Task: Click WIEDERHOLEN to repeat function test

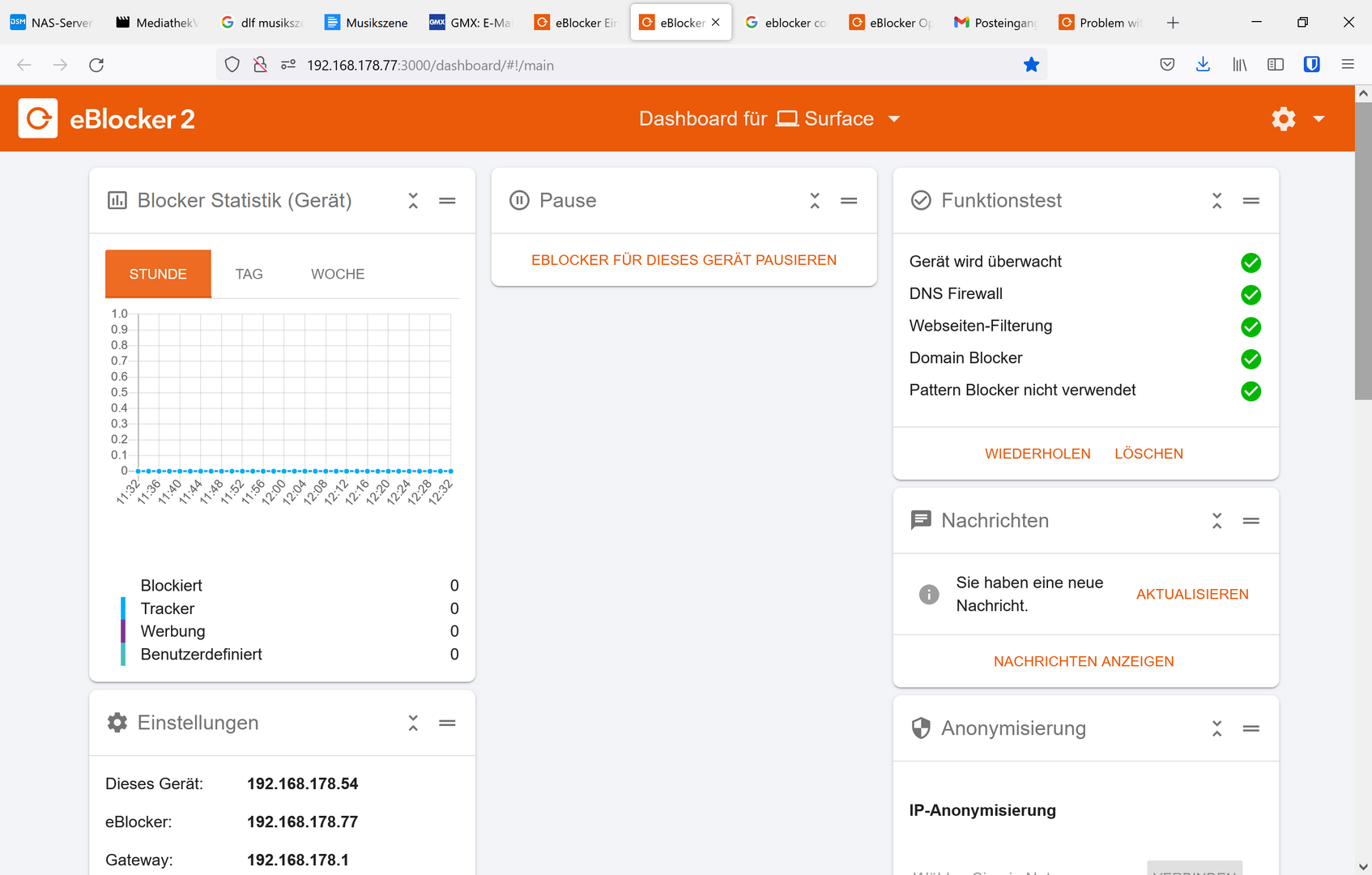Action: pos(1038,454)
